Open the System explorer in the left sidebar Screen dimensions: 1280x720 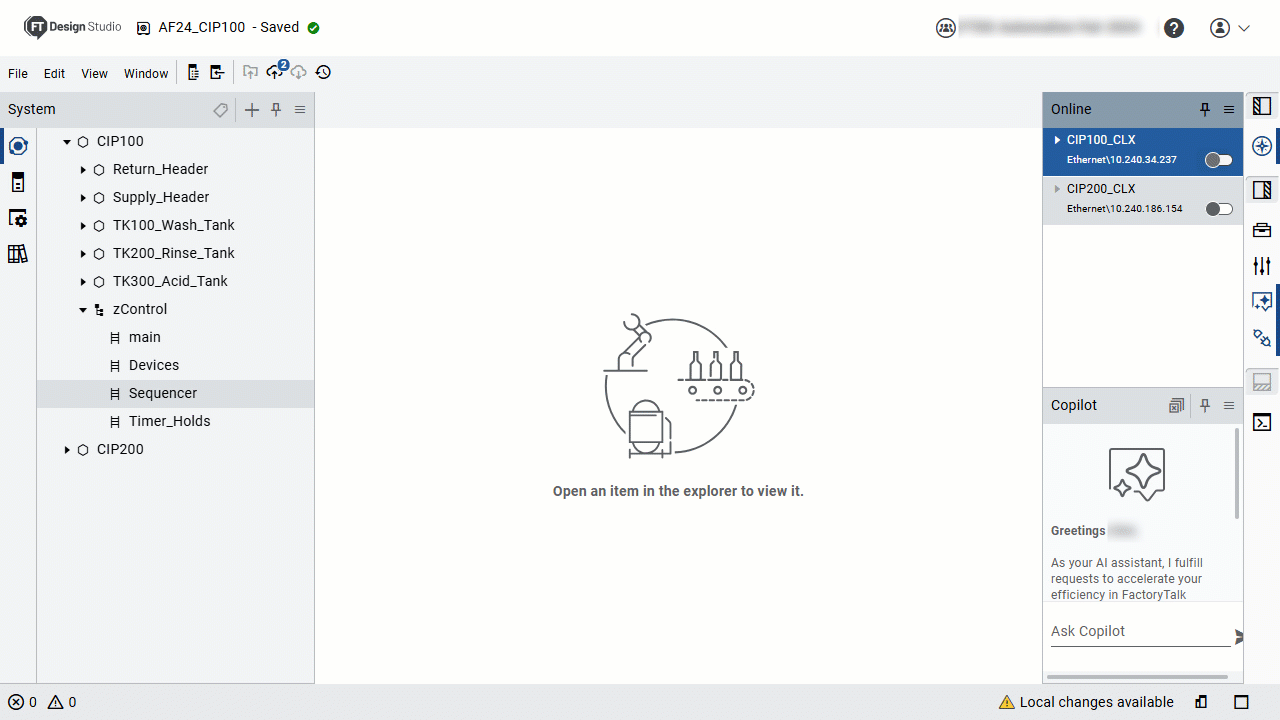[x=18, y=146]
